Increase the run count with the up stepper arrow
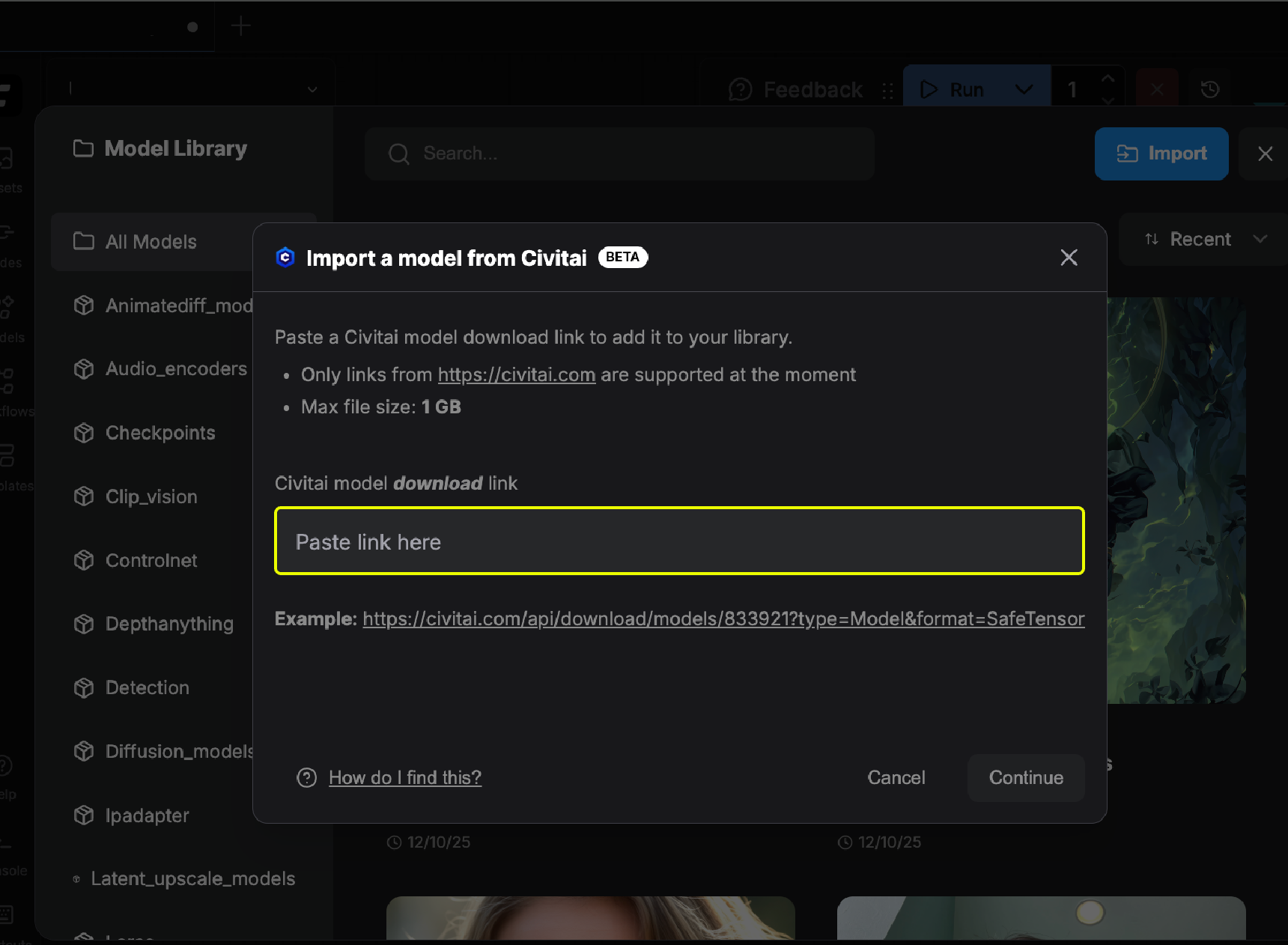 pos(1108,77)
